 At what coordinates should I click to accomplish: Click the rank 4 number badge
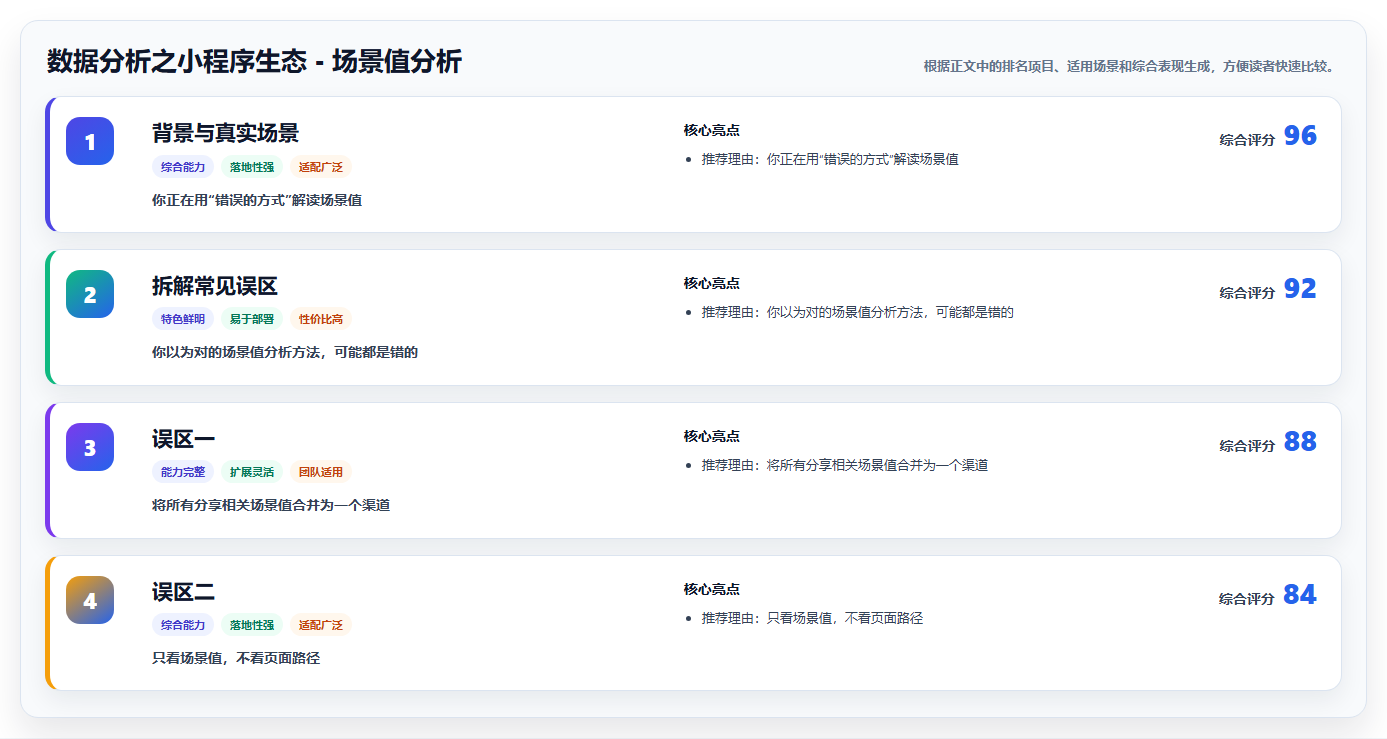90,600
